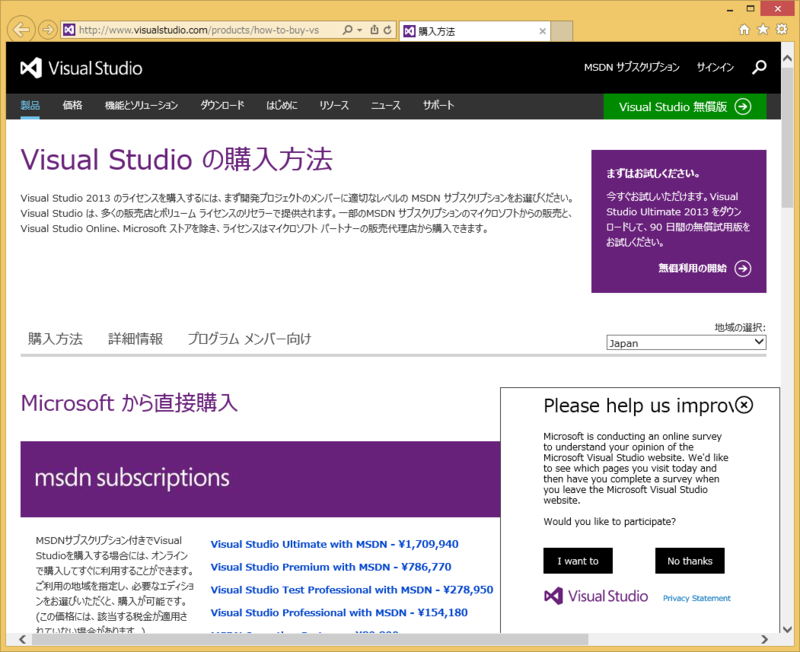The width and height of the screenshot is (800, 652).
Task: Open Visual Studio Ultimate with MSDN link
Action: (x=335, y=544)
